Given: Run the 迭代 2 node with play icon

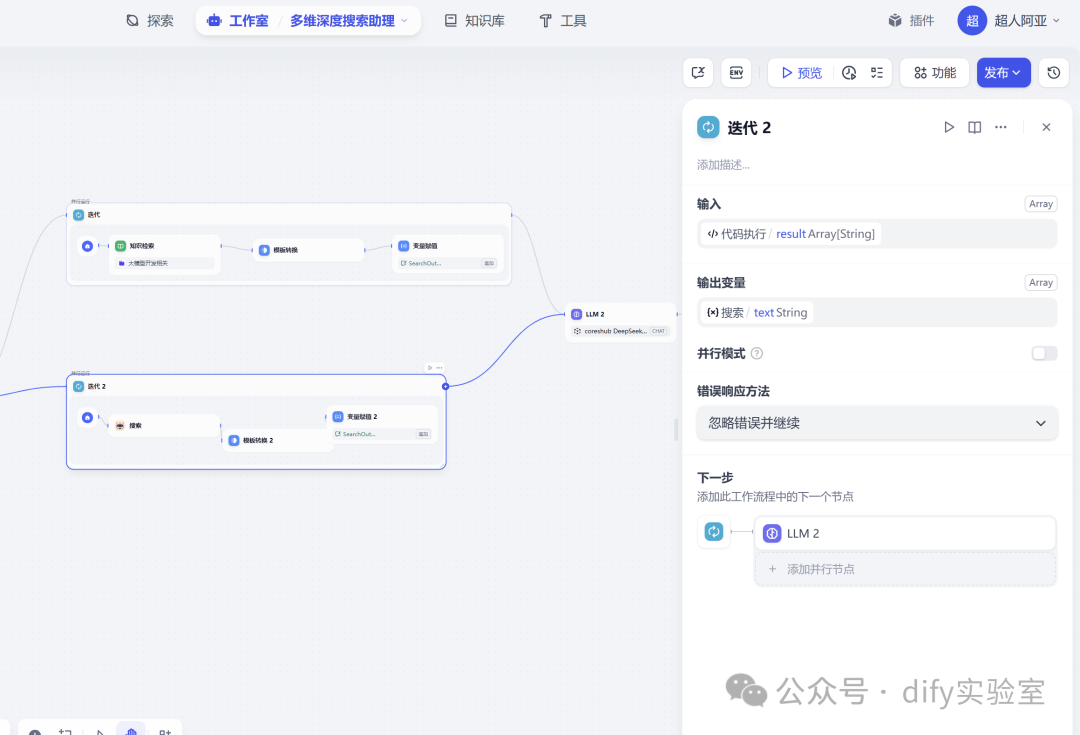Looking at the screenshot, I should (x=948, y=127).
